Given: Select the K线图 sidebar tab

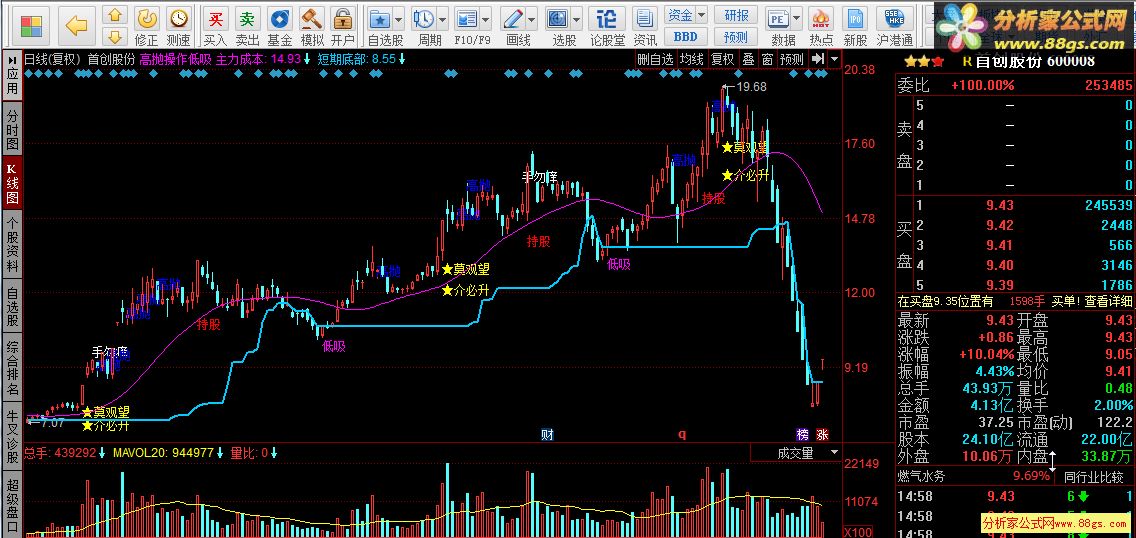Looking at the screenshot, I should tap(12, 183).
